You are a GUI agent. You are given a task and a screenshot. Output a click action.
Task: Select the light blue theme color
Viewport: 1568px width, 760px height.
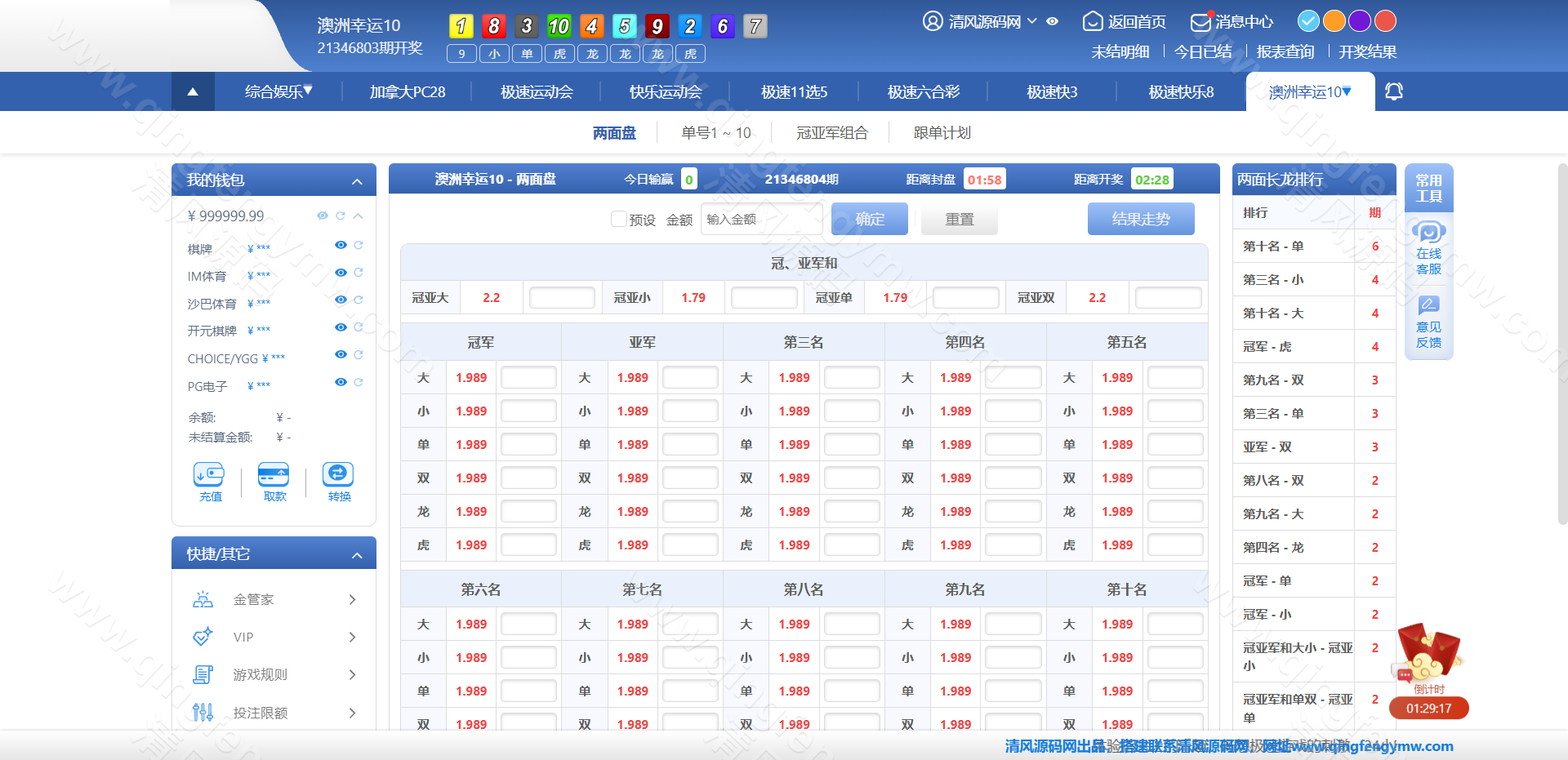click(x=1308, y=20)
